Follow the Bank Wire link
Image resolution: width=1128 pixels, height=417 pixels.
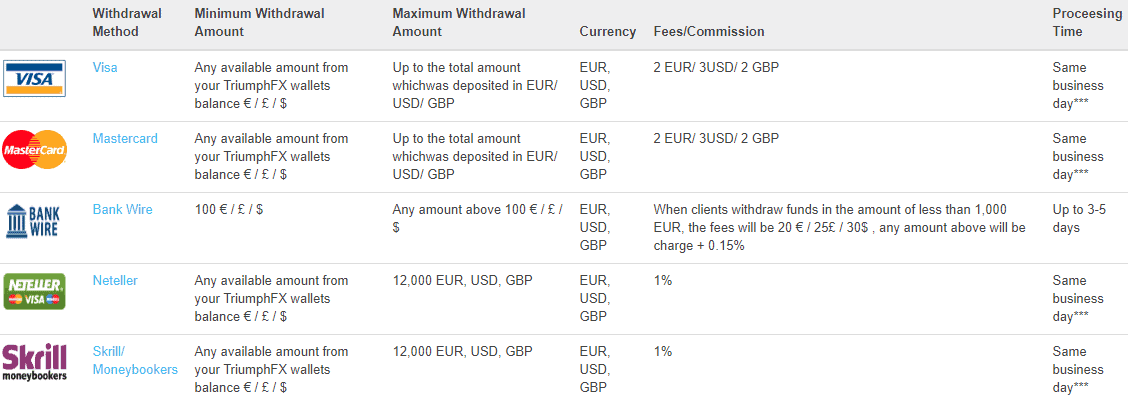pyautogui.click(x=122, y=210)
